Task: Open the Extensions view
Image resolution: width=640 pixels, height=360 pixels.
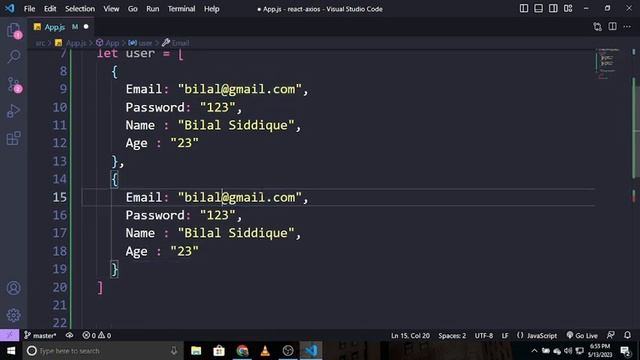Action: [x=13, y=138]
